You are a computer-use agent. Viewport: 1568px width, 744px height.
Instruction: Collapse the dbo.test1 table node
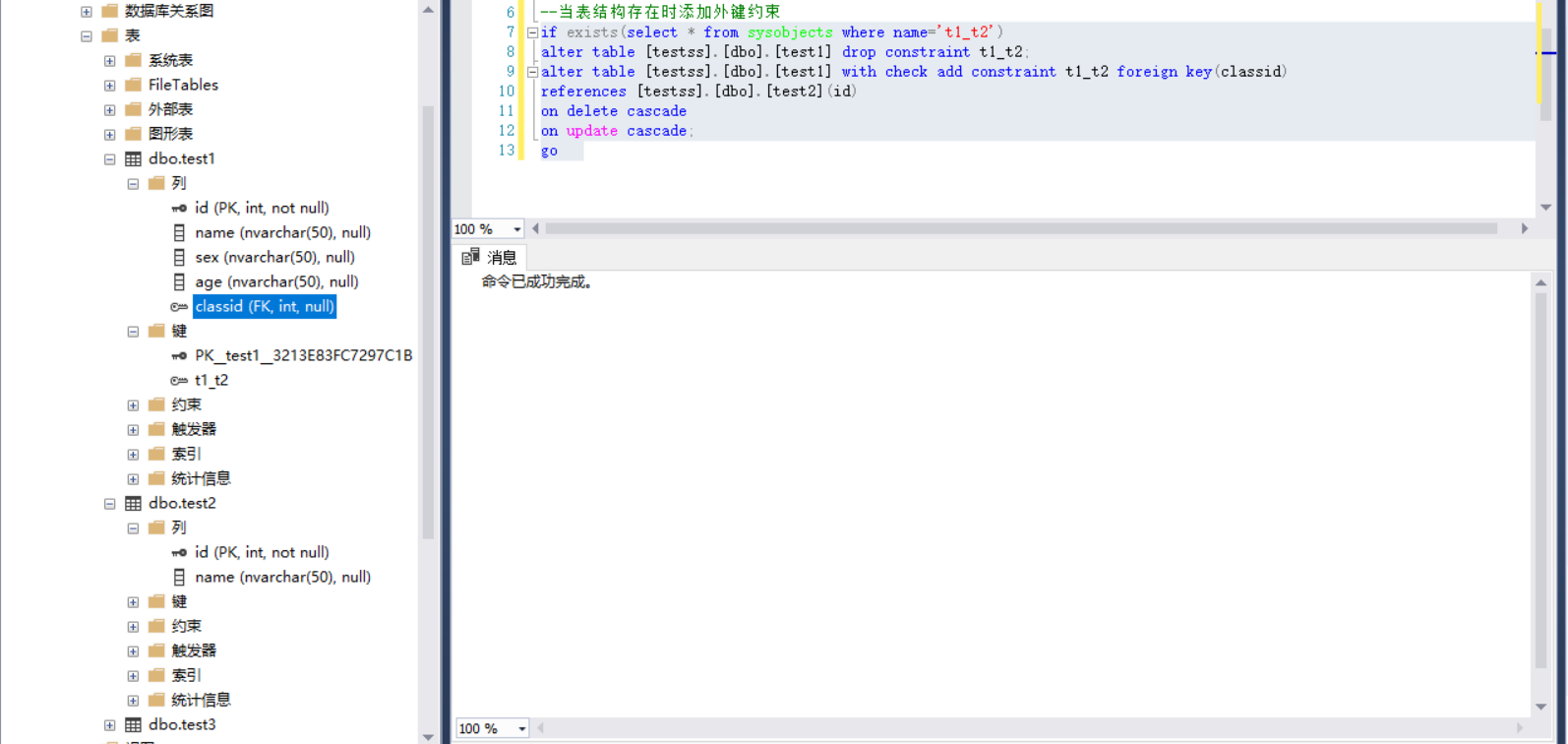pyautogui.click(x=110, y=159)
